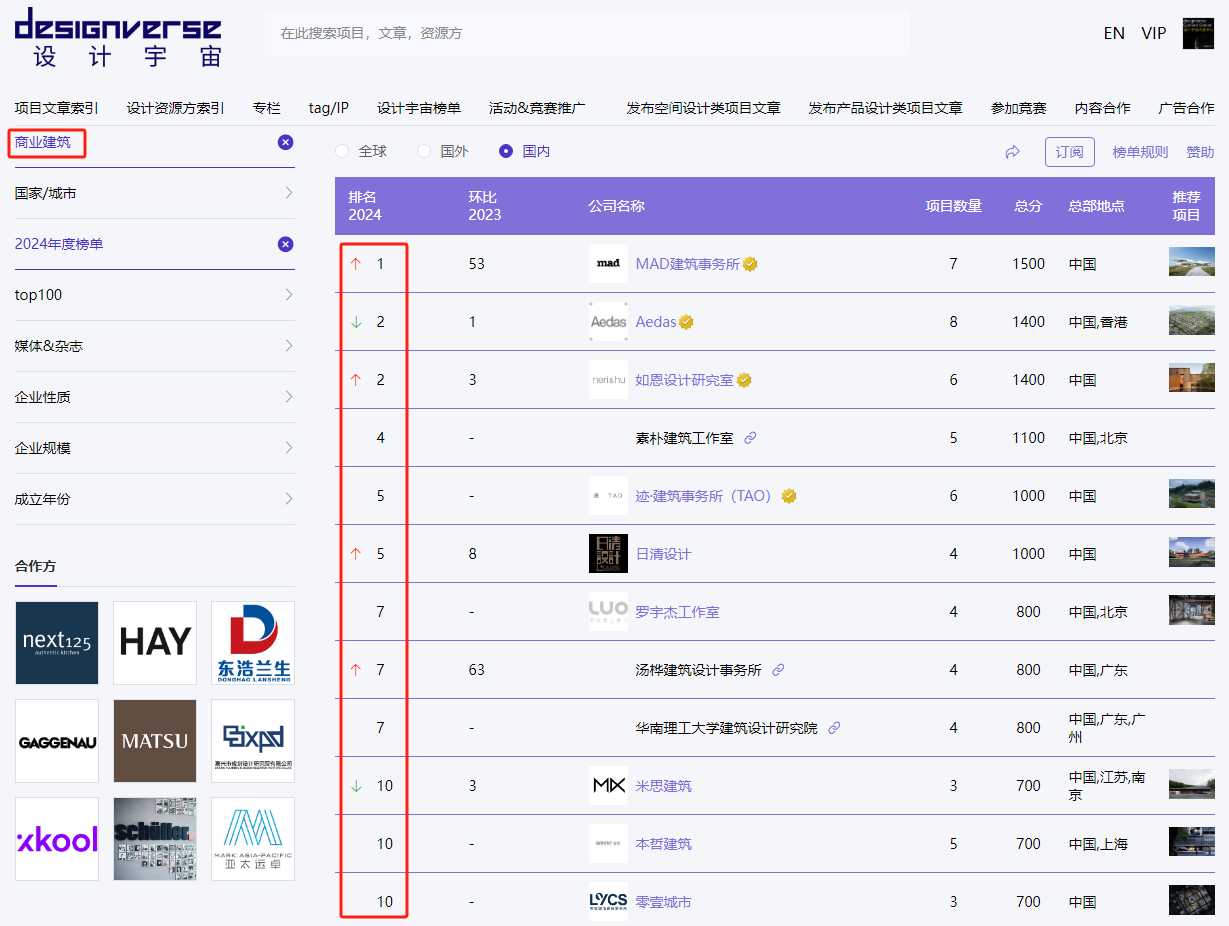
Task: Click the MAD建筑事务所 logo
Action: (x=608, y=264)
